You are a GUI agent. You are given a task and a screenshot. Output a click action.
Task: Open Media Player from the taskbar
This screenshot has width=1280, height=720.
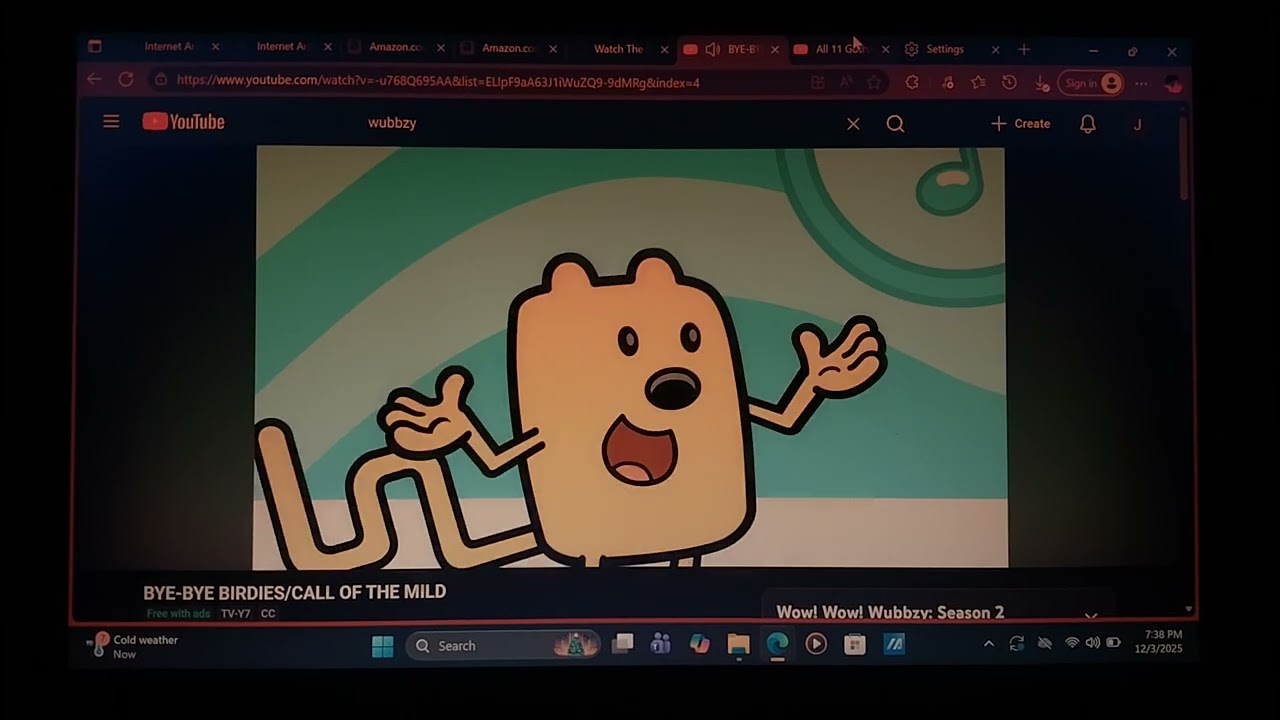816,645
